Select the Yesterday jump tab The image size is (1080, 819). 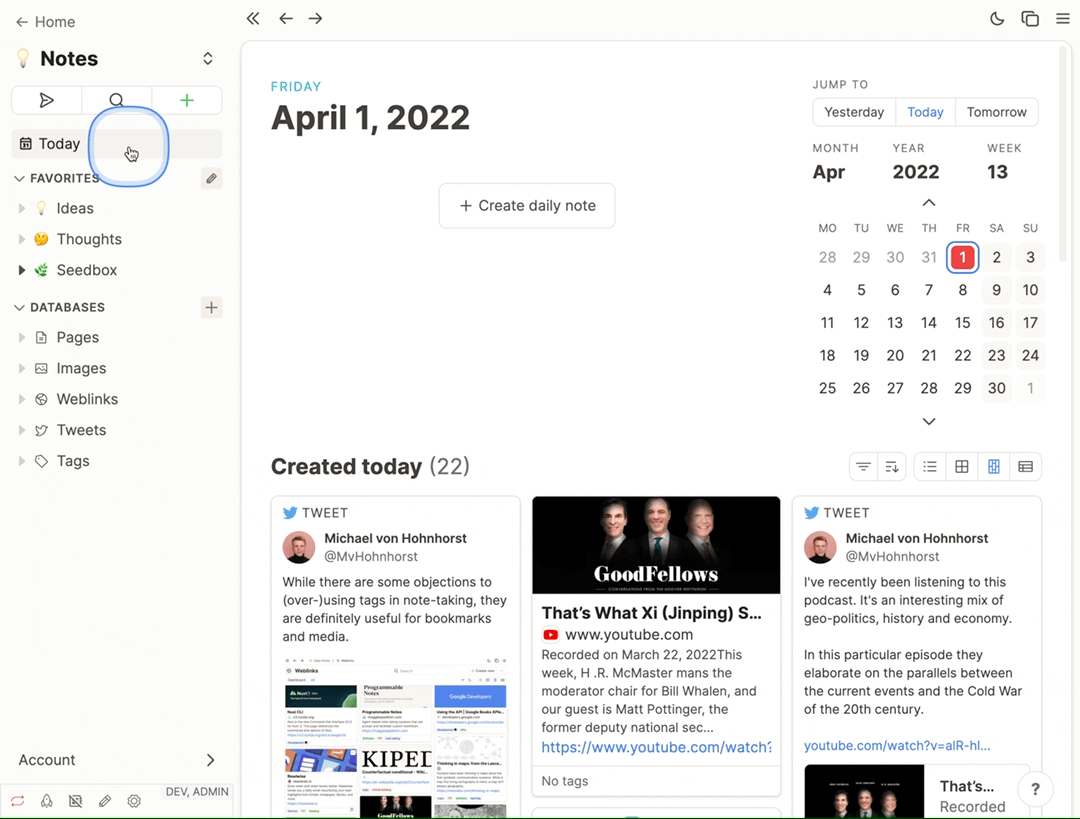click(854, 112)
